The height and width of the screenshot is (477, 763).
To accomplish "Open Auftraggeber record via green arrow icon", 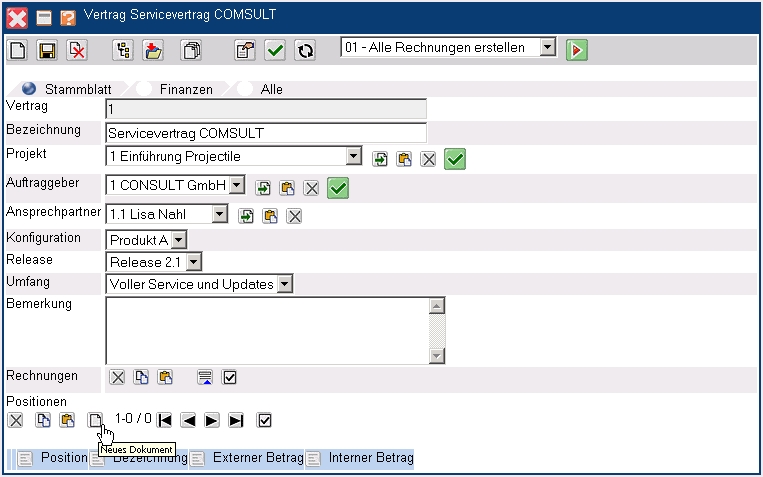I will (x=263, y=188).
